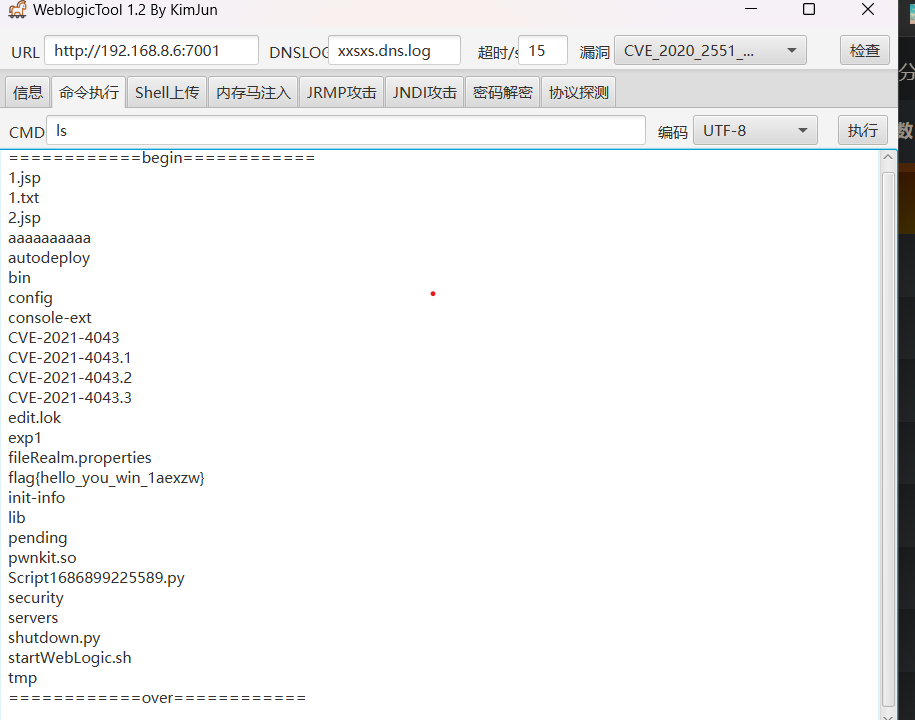The width and height of the screenshot is (915, 720).
Task: Open the CVE_2020_2551 vulnerability dropdown
Action: (x=710, y=51)
